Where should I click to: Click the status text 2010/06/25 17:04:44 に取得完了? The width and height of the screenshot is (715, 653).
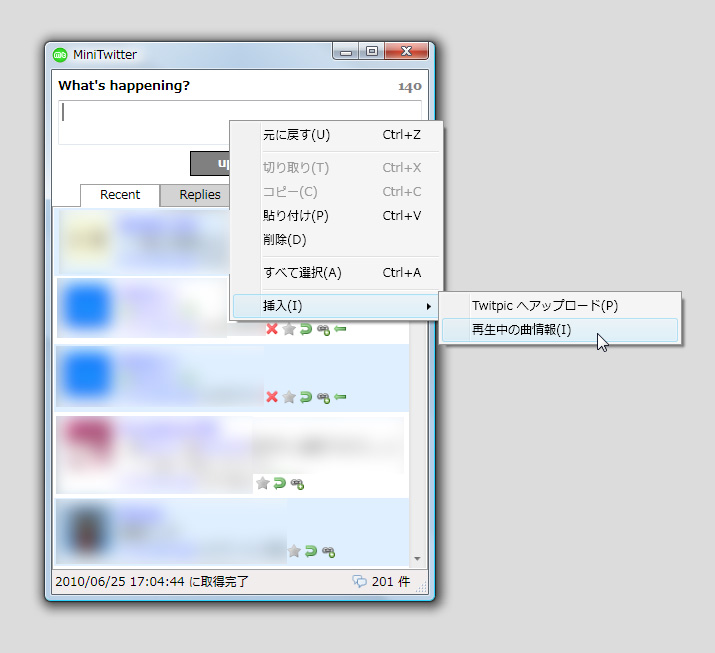[152, 581]
